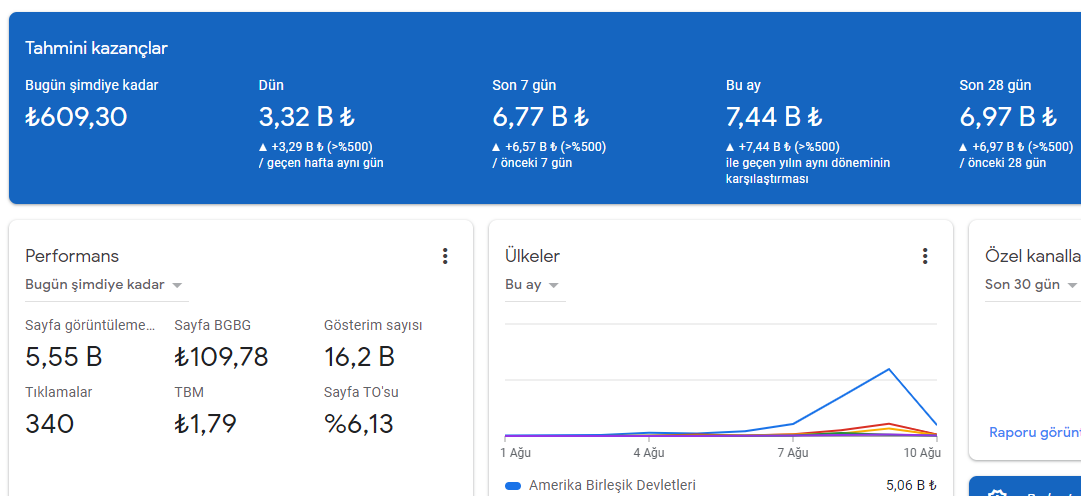Open the Ülkeler card three-dot menu

coord(925,257)
